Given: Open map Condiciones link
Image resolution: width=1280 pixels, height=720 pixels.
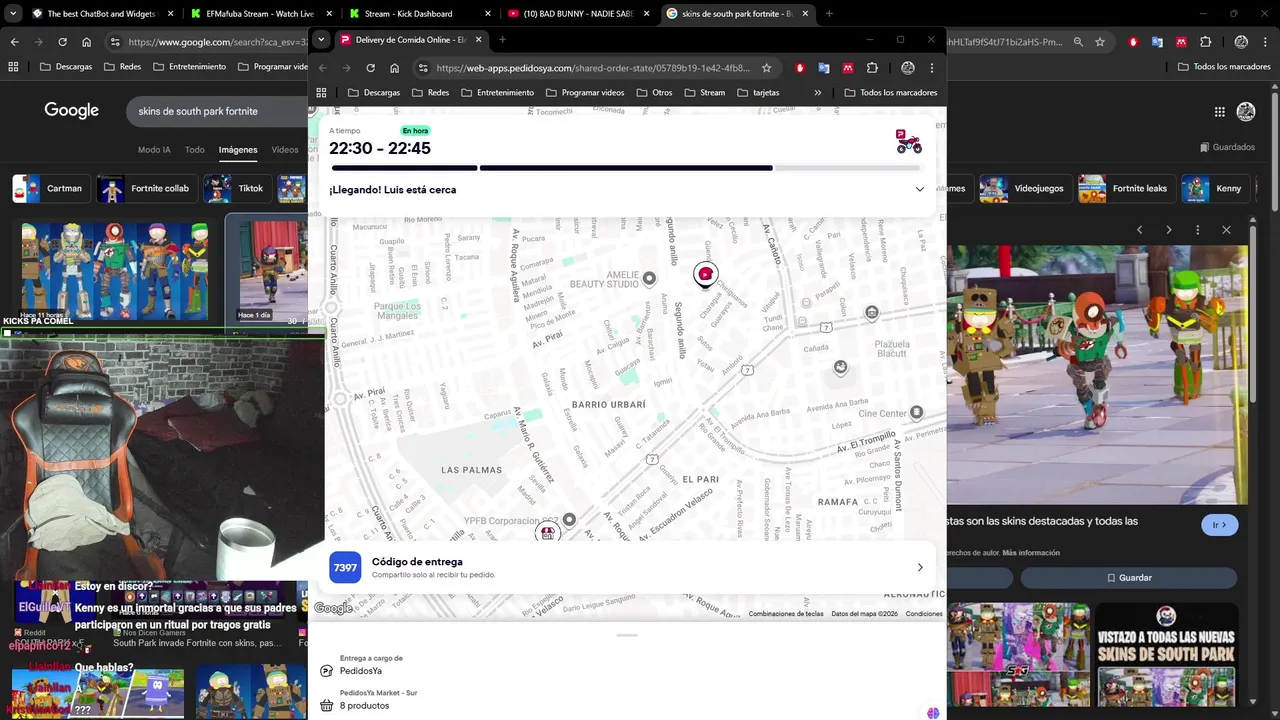Looking at the screenshot, I should point(924,614).
